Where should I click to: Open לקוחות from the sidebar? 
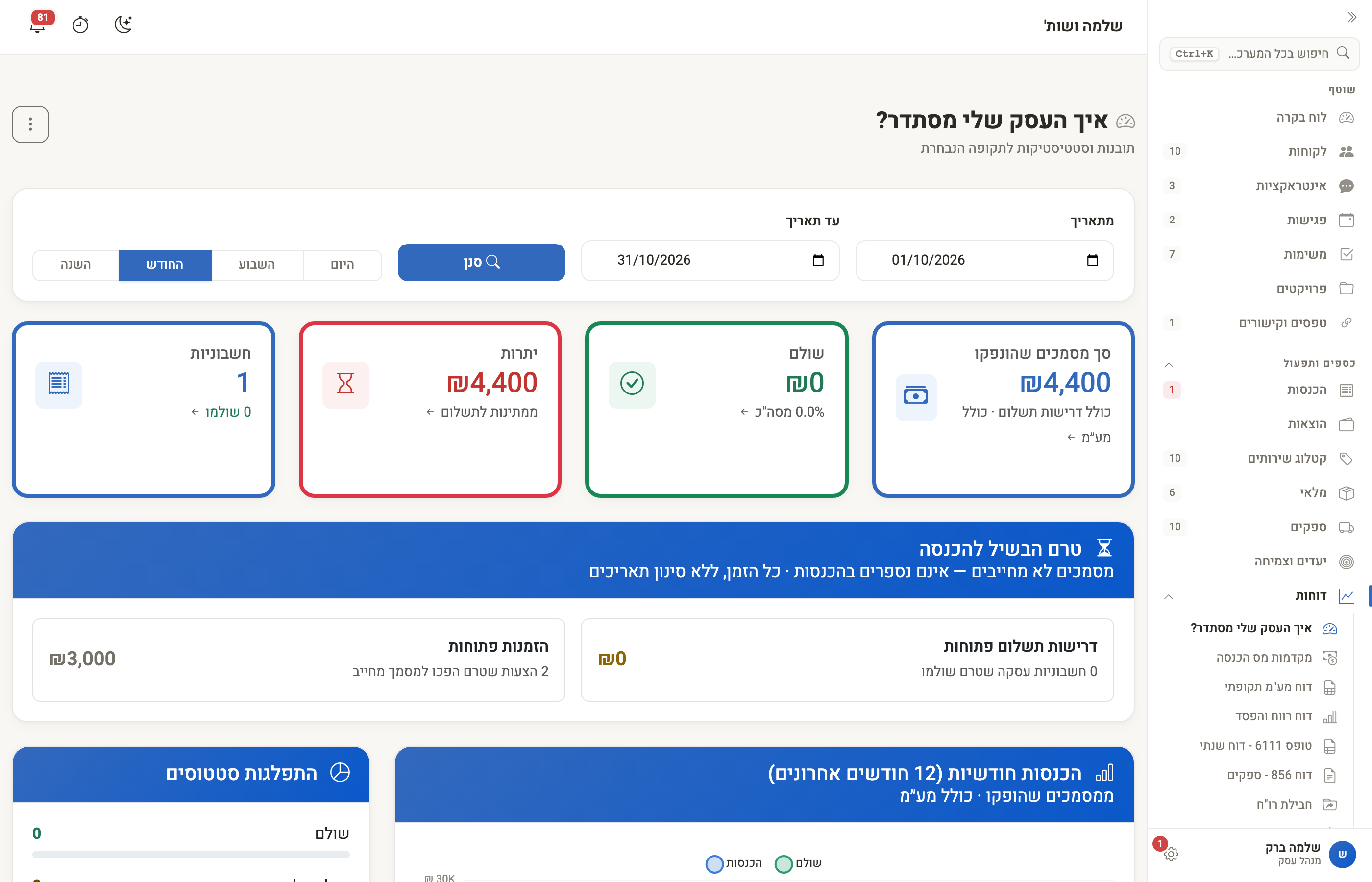click(x=1260, y=151)
